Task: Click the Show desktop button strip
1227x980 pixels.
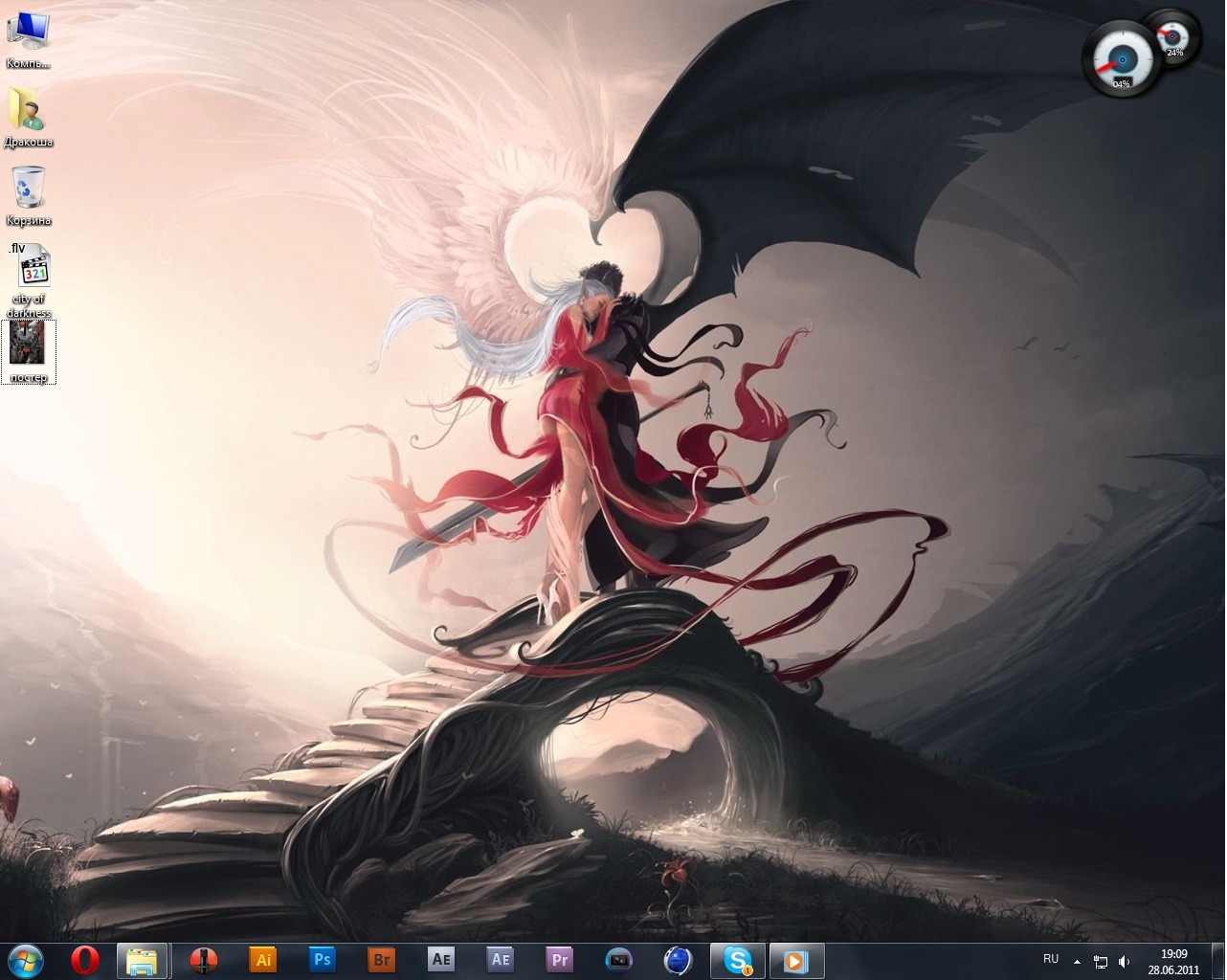Action: (x=1218, y=961)
